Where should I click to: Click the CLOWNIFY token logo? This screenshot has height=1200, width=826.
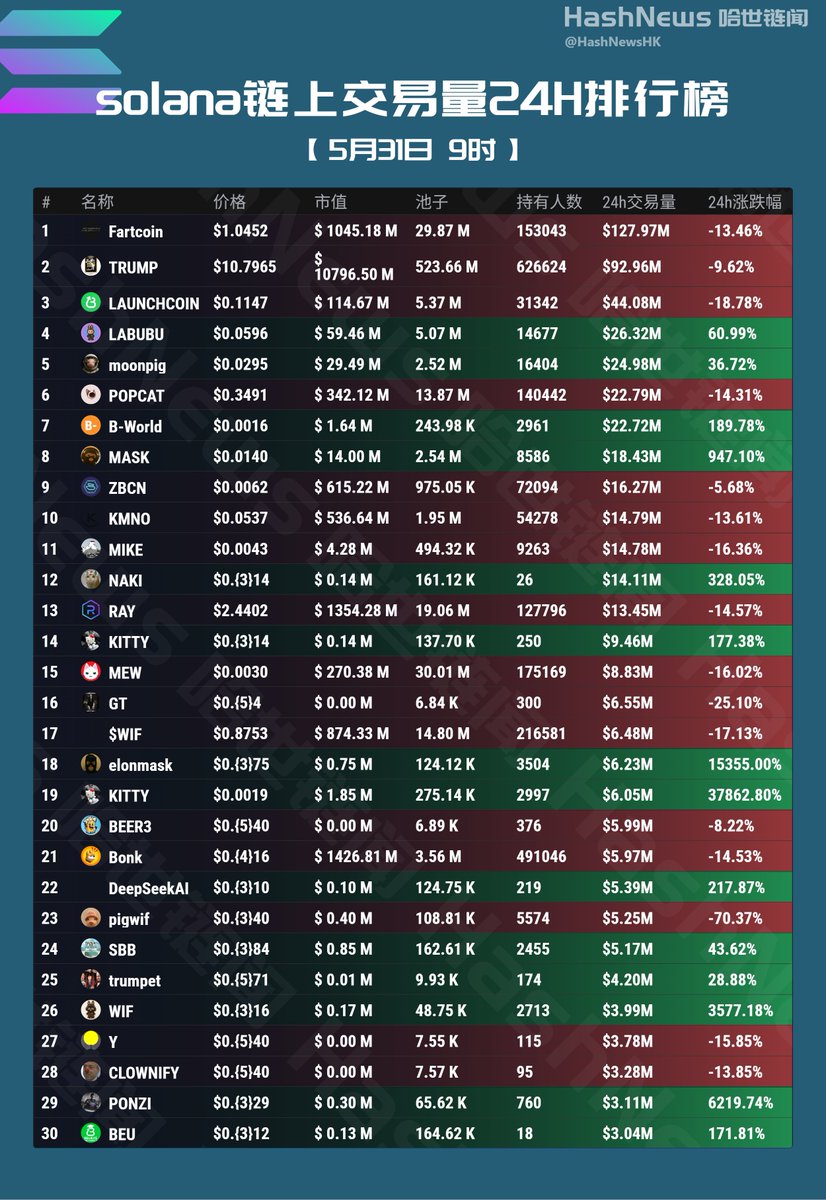tap(90, 1072)
